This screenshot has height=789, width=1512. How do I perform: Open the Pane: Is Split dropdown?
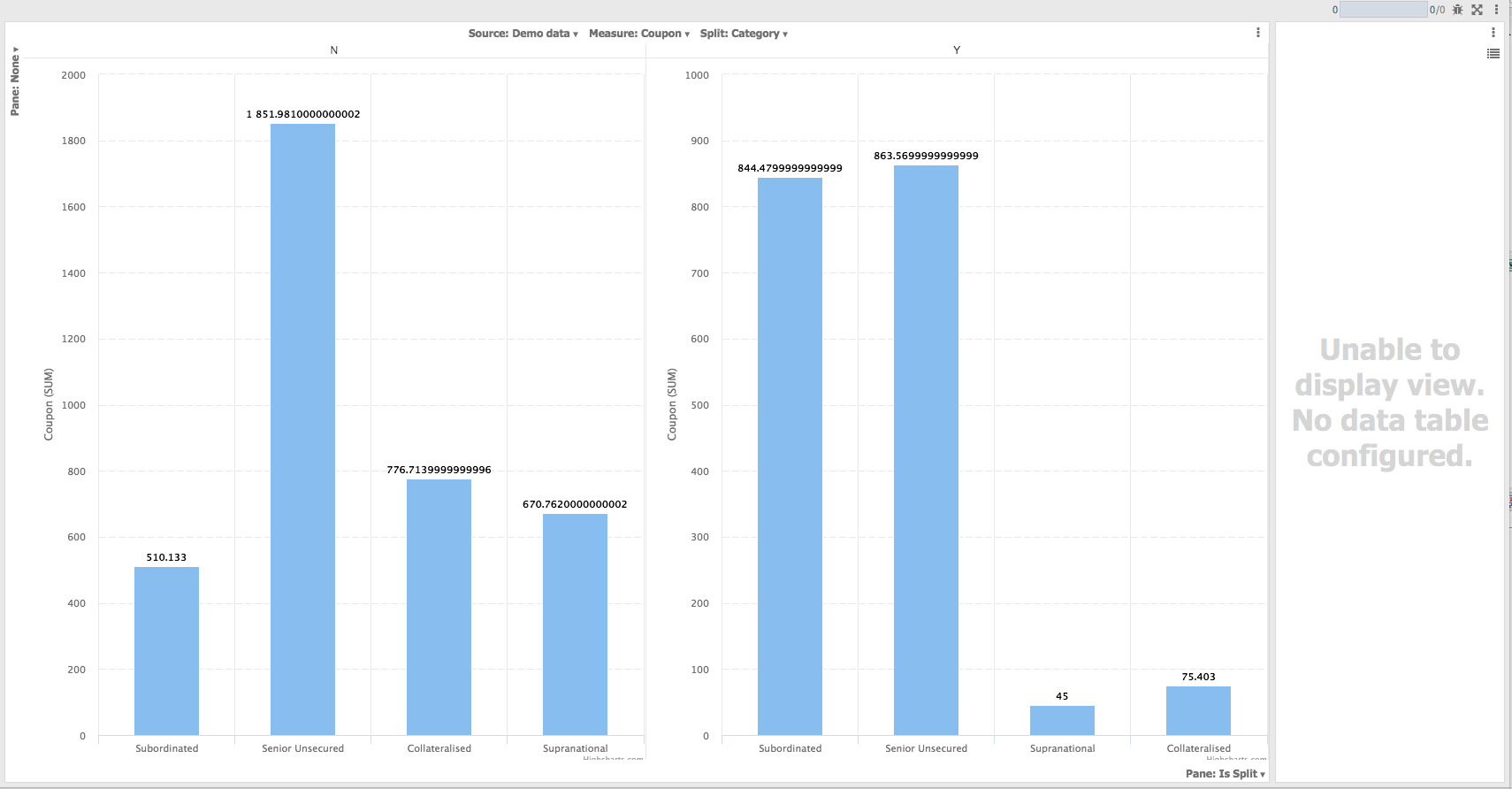(1225, 774)
